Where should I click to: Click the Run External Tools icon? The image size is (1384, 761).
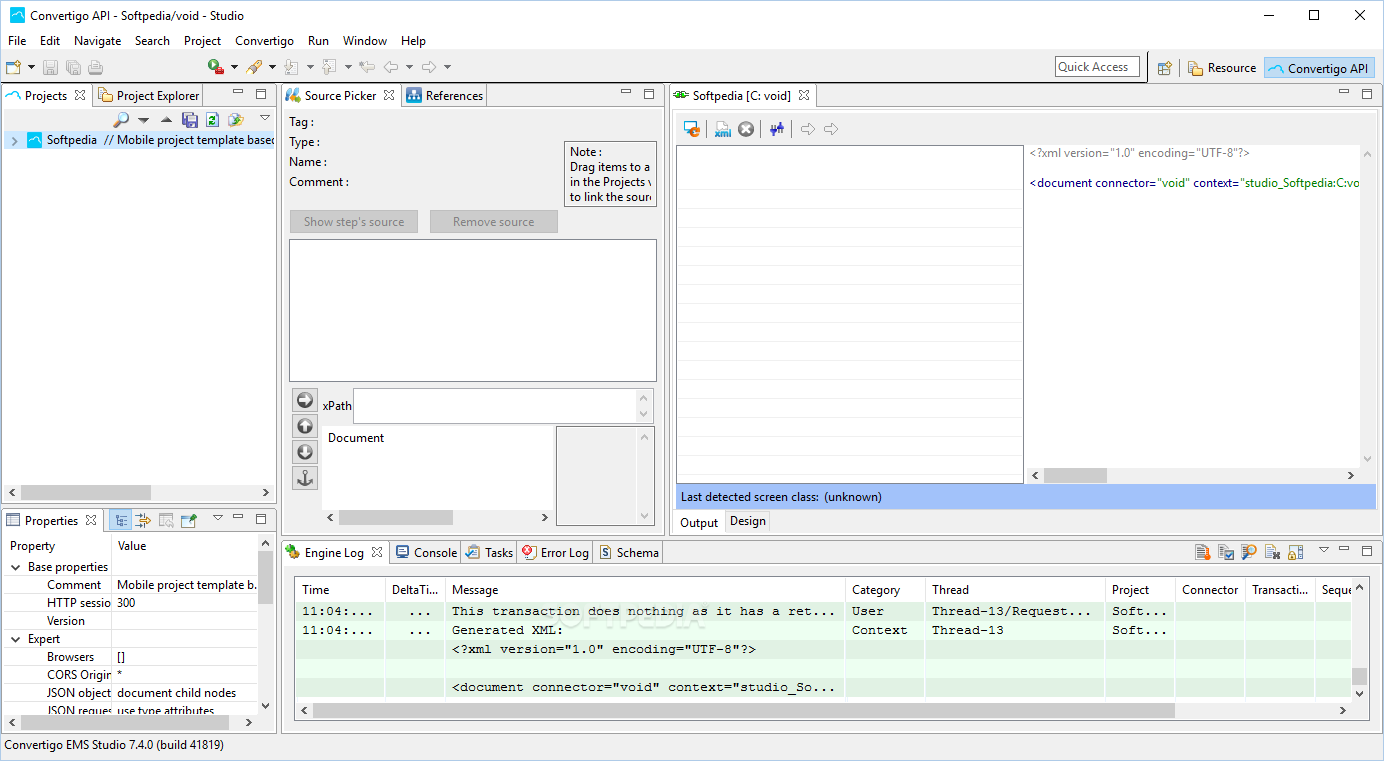[x=216, y=67]
